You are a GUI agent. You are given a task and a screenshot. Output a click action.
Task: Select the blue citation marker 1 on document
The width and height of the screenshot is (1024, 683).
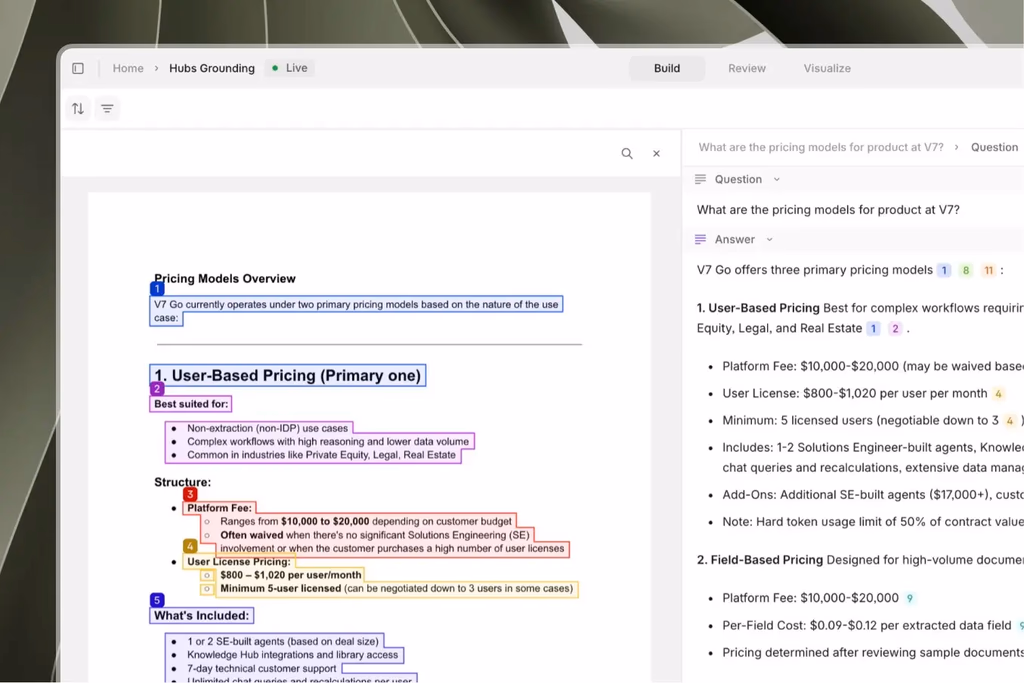point(157,288)
